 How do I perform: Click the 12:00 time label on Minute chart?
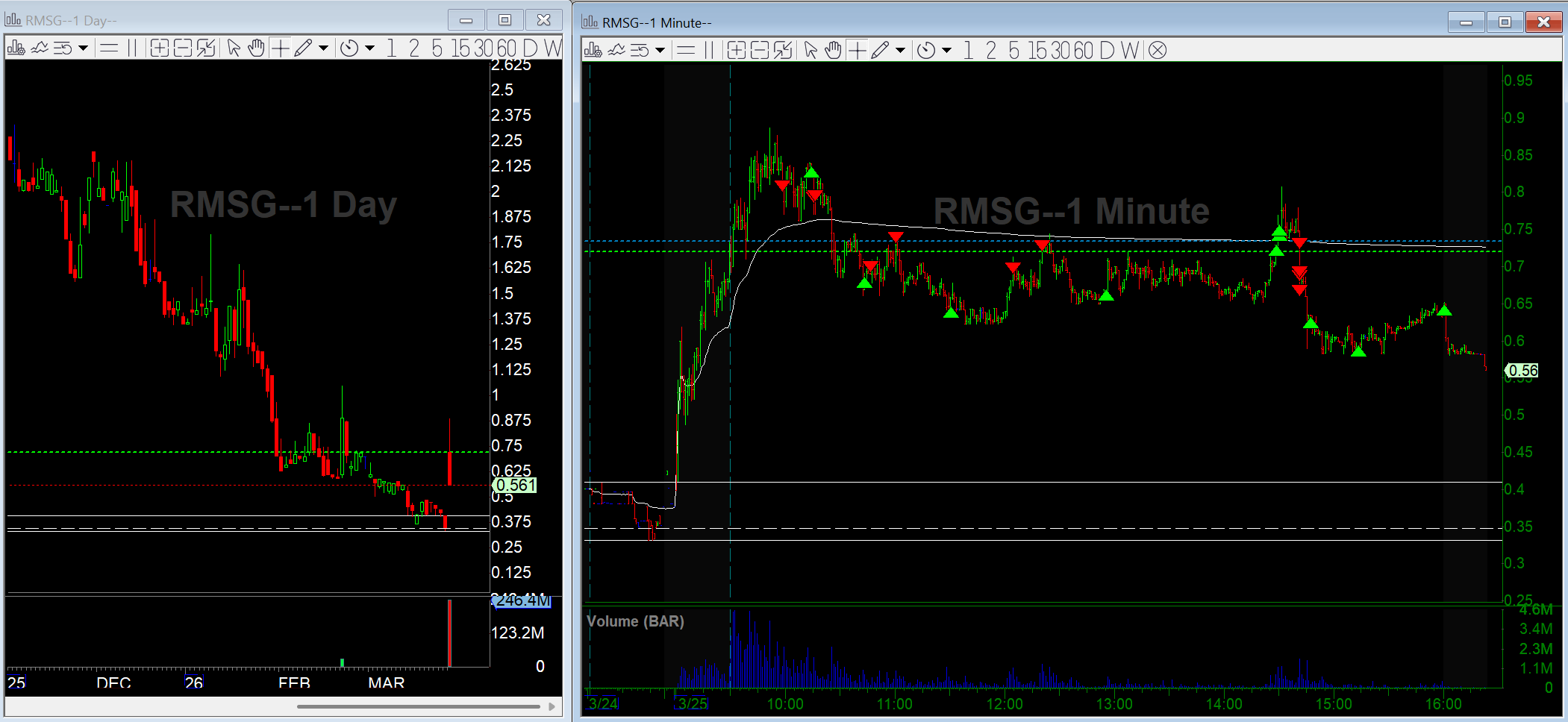[1005, 703]
